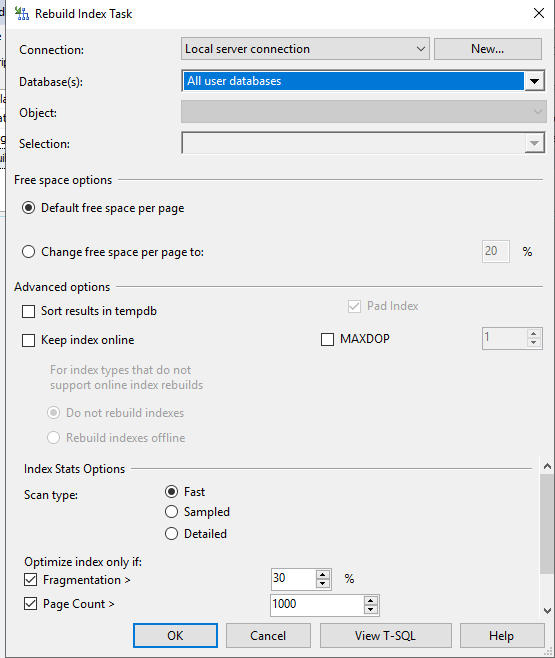Click the Page Count value field
555x658 pixels.
click(x=317, y=605)
